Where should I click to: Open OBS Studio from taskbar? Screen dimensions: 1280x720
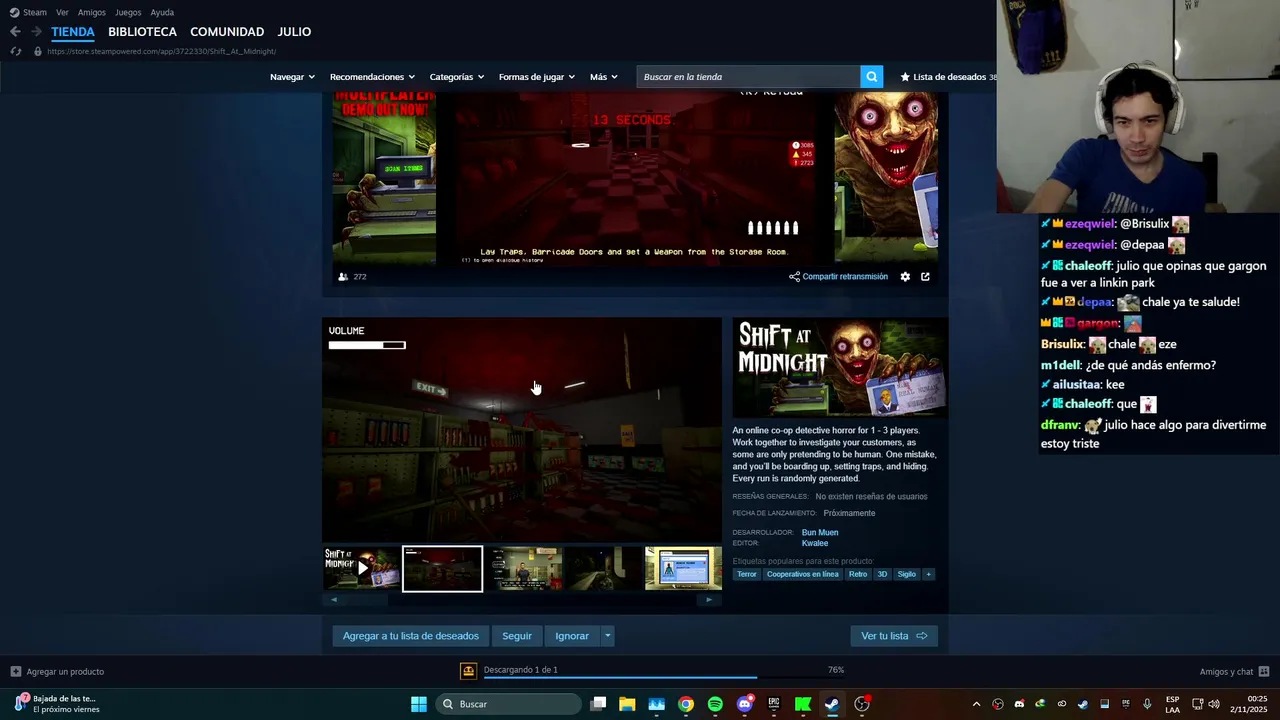862,704
